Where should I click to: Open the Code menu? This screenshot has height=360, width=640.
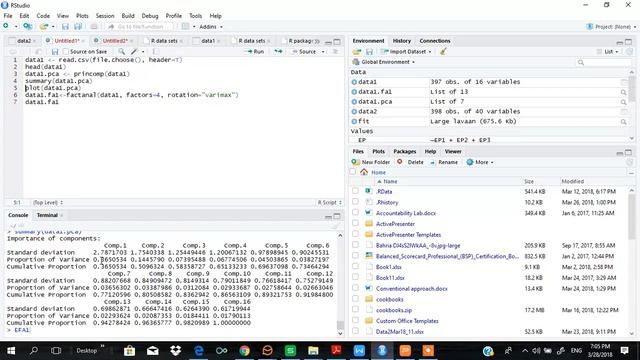pyautogui.click(x=43, y=16)
